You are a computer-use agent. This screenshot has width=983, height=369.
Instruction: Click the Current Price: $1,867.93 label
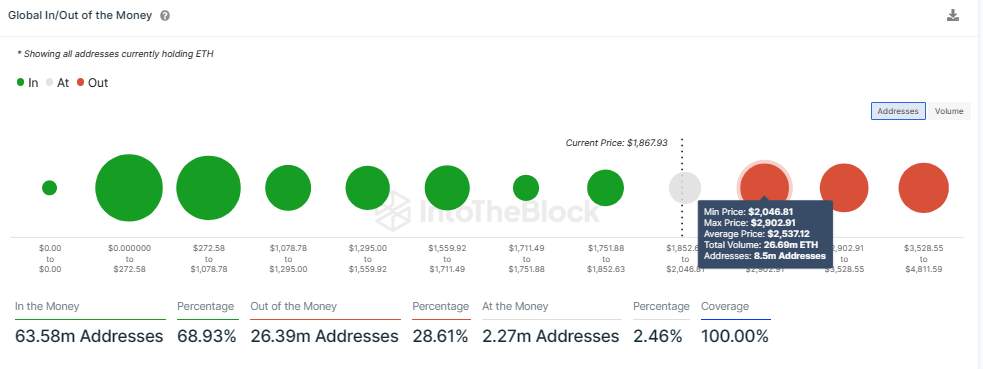pos(616,143)
